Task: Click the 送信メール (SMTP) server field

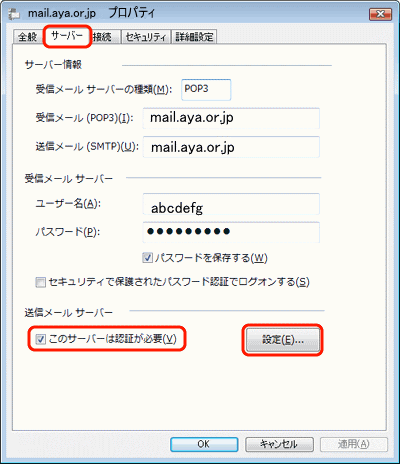Action: point(231,147)
